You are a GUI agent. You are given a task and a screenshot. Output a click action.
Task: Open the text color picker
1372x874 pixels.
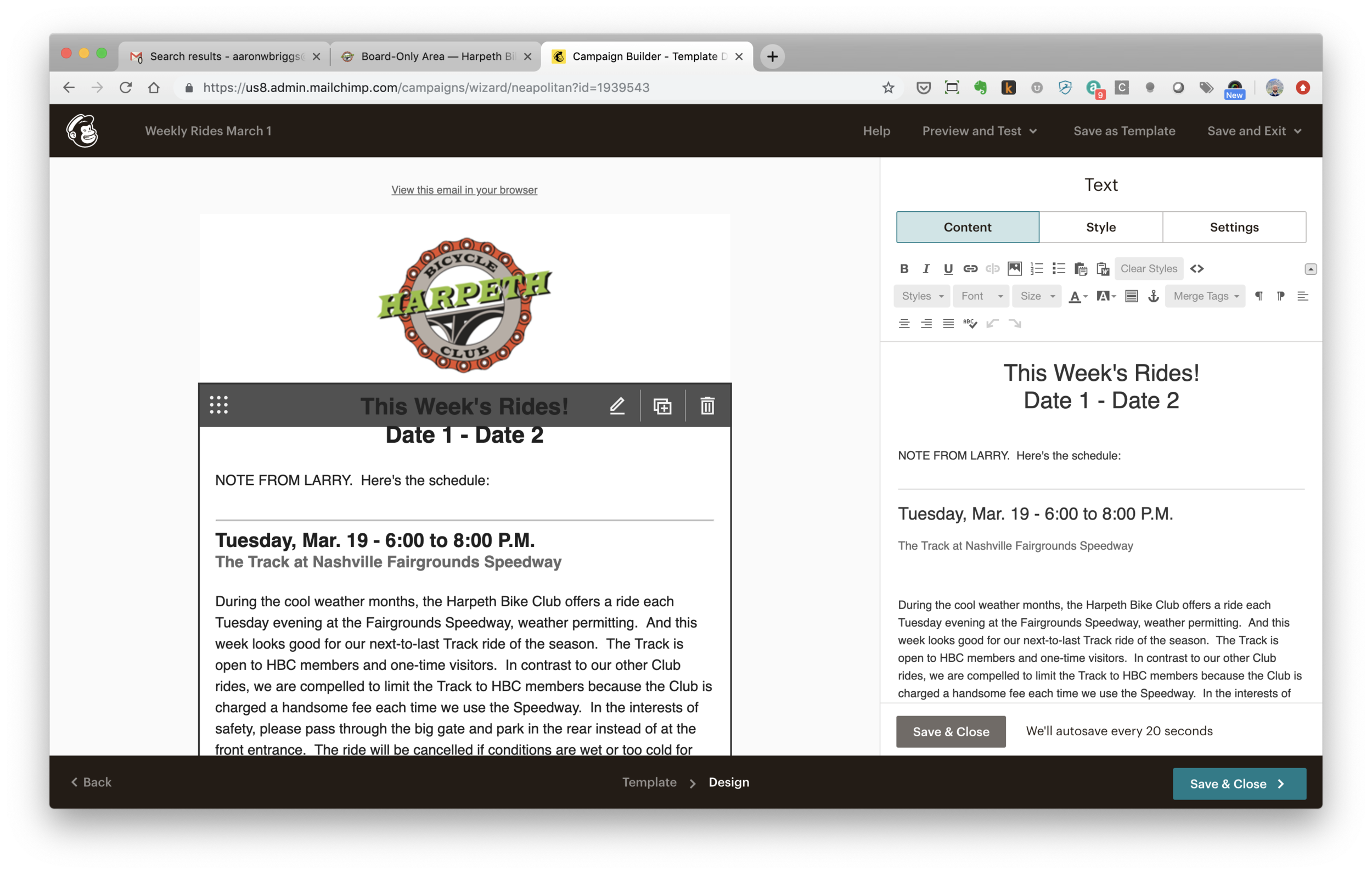pyautogui.click(x=1077, y=296)
